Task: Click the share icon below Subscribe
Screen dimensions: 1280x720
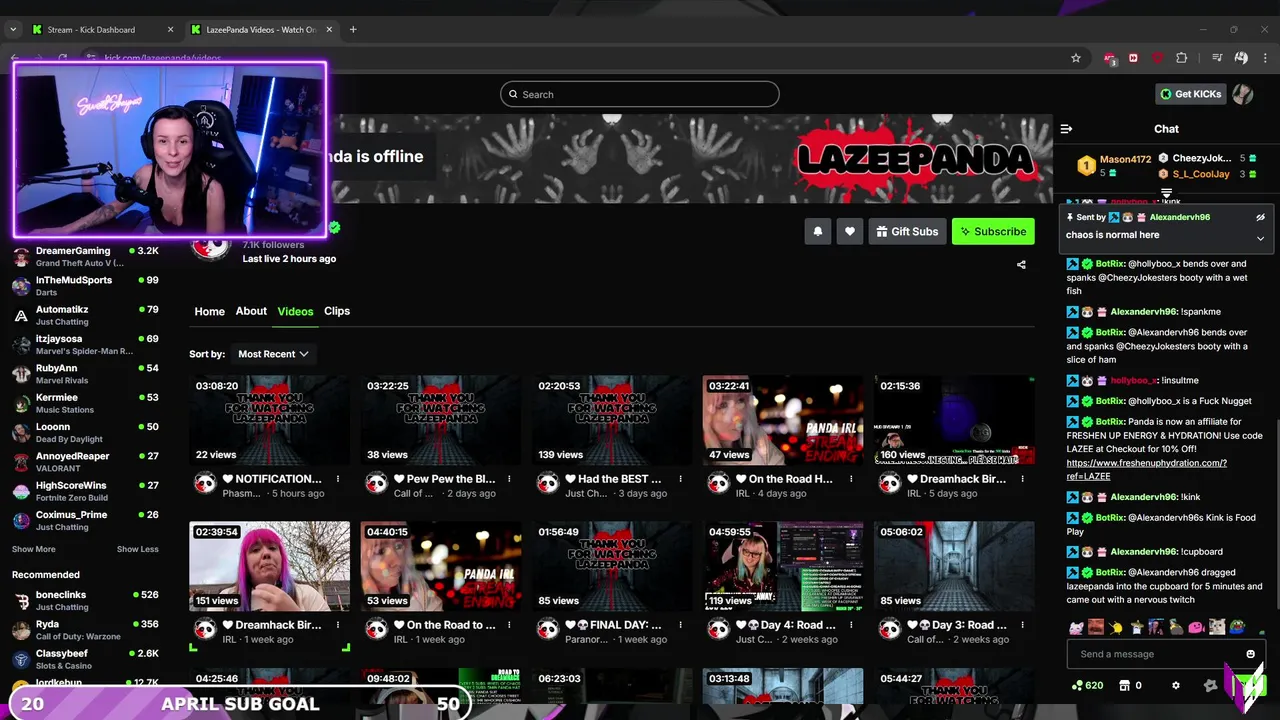Action: [x=1021, y=265]
